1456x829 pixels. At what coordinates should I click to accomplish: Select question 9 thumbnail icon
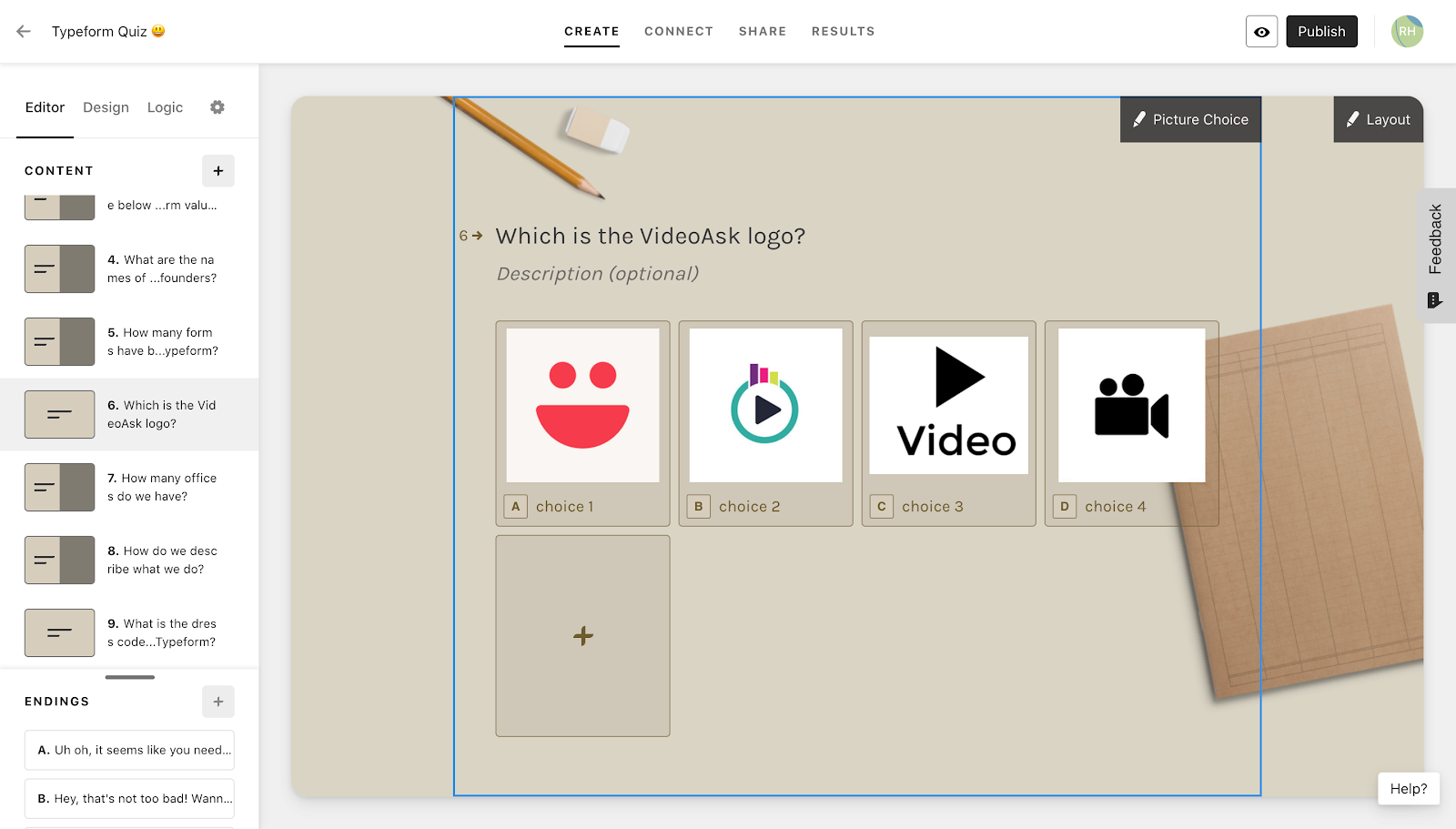pyautogui.click(x=59, y=632)
